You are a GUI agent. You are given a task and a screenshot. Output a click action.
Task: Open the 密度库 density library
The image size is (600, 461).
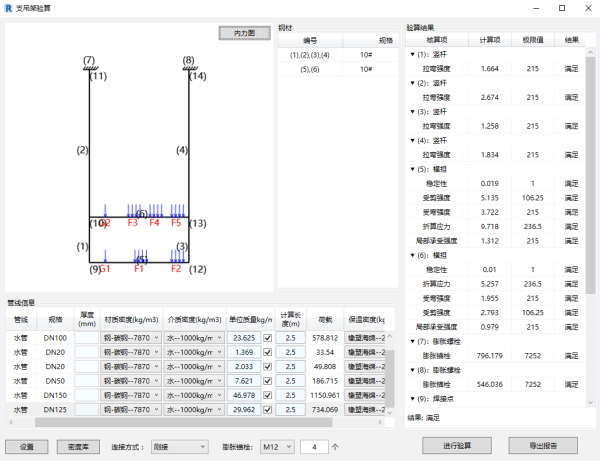(x=76, y=446)
